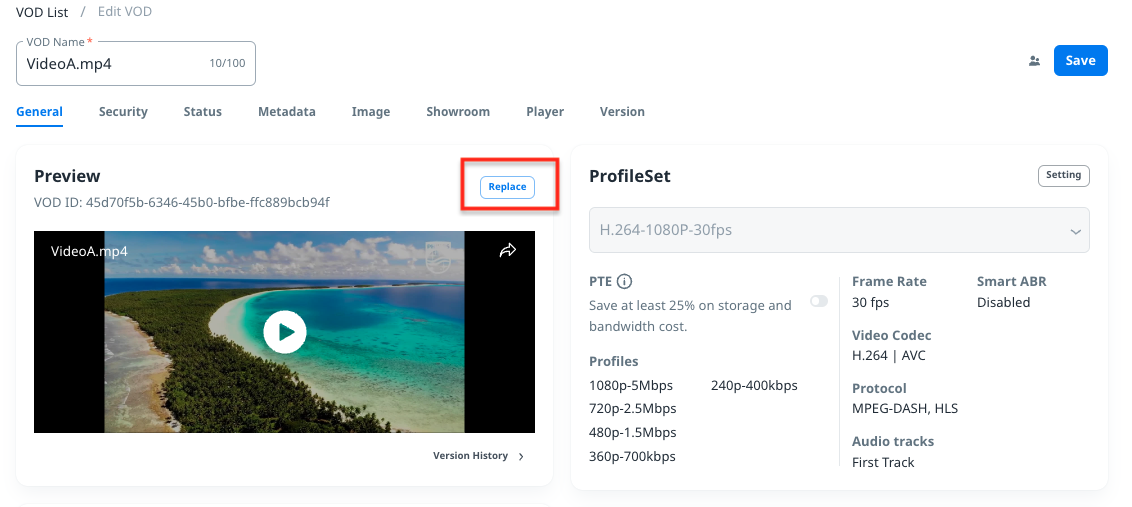Click the share arrow icon on video
1132x507 pixels.
(507, 251)
